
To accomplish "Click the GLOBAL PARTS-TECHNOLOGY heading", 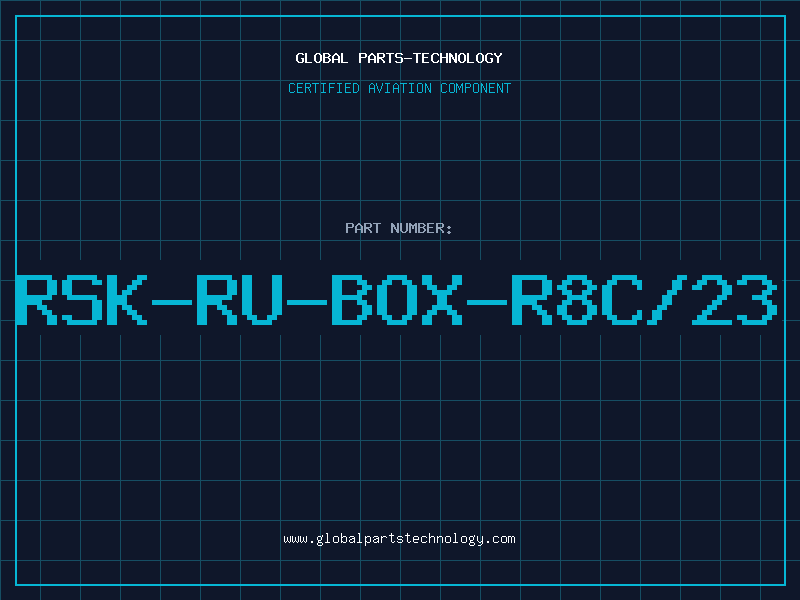I will (x=399, y=58).
